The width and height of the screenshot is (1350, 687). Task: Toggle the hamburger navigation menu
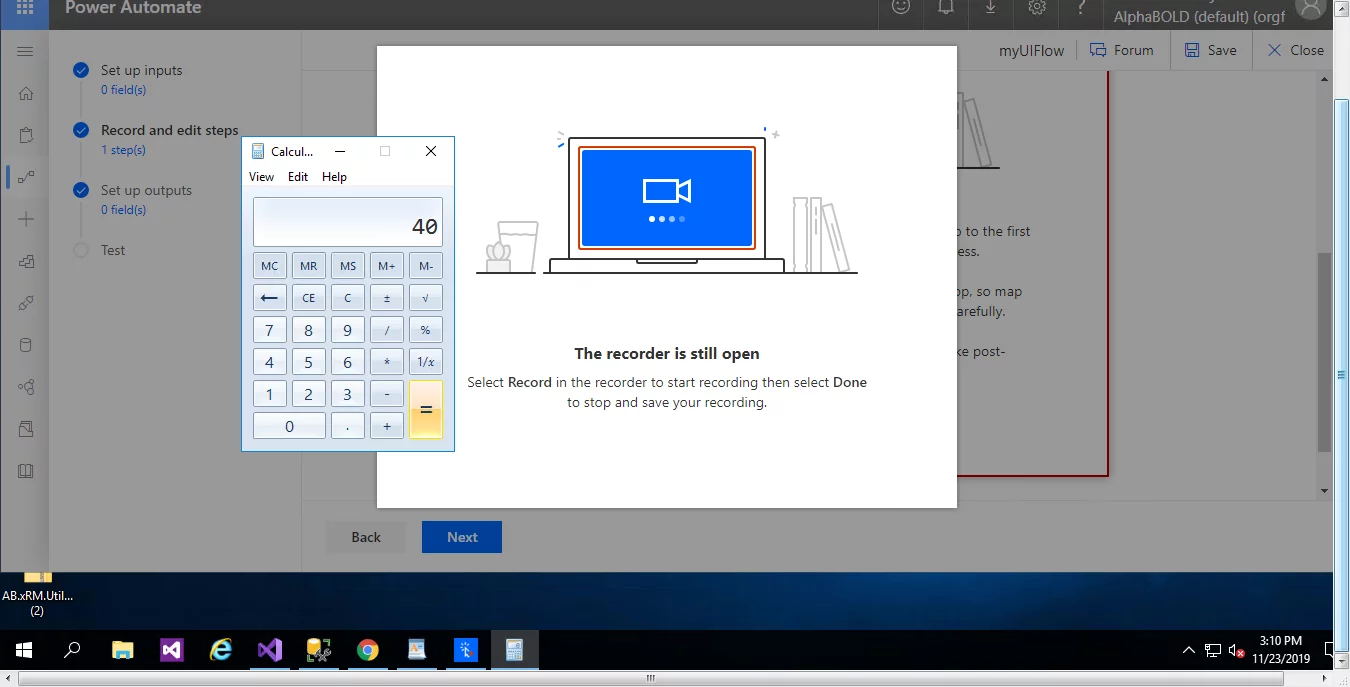(x=25, y=51)
